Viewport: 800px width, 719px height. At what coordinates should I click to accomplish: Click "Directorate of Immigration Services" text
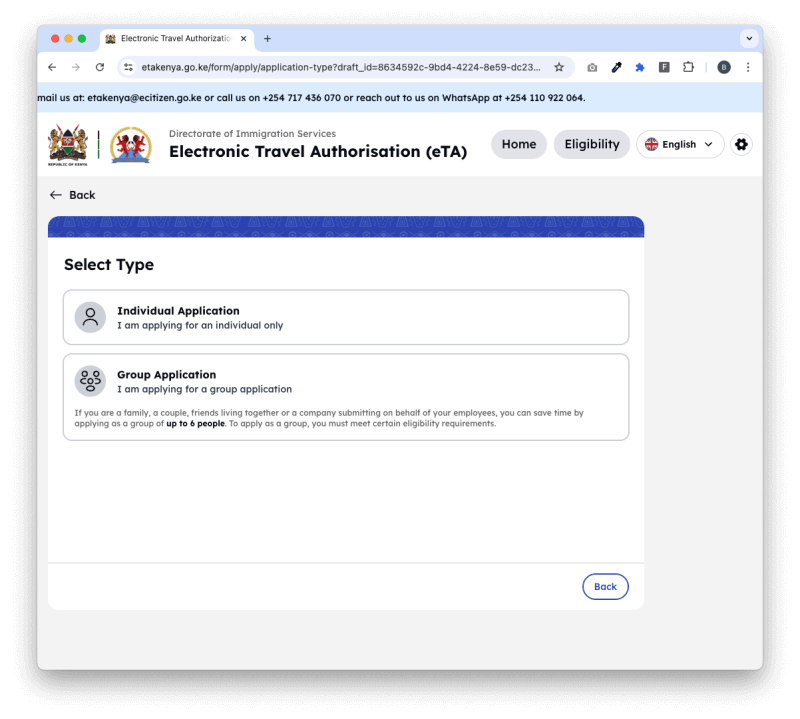click(253, 134)
